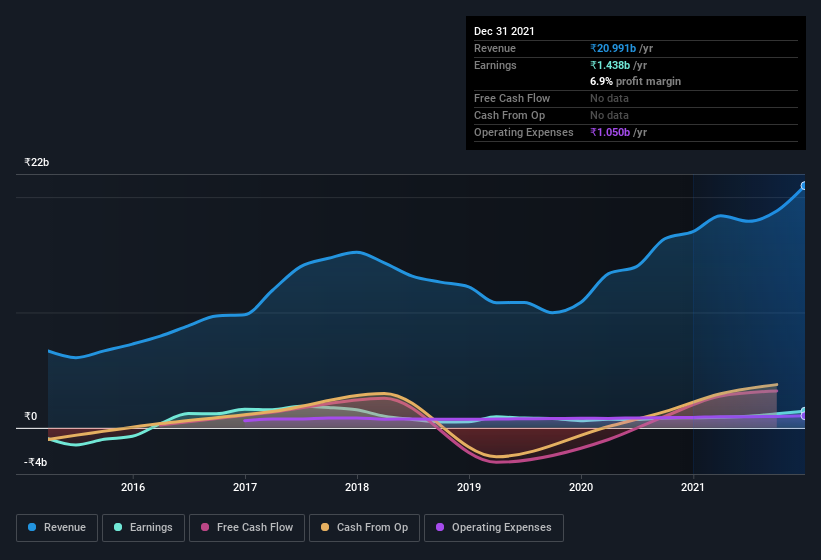
Task: Toggle the Cash From Op legend button
Action: 364,528
